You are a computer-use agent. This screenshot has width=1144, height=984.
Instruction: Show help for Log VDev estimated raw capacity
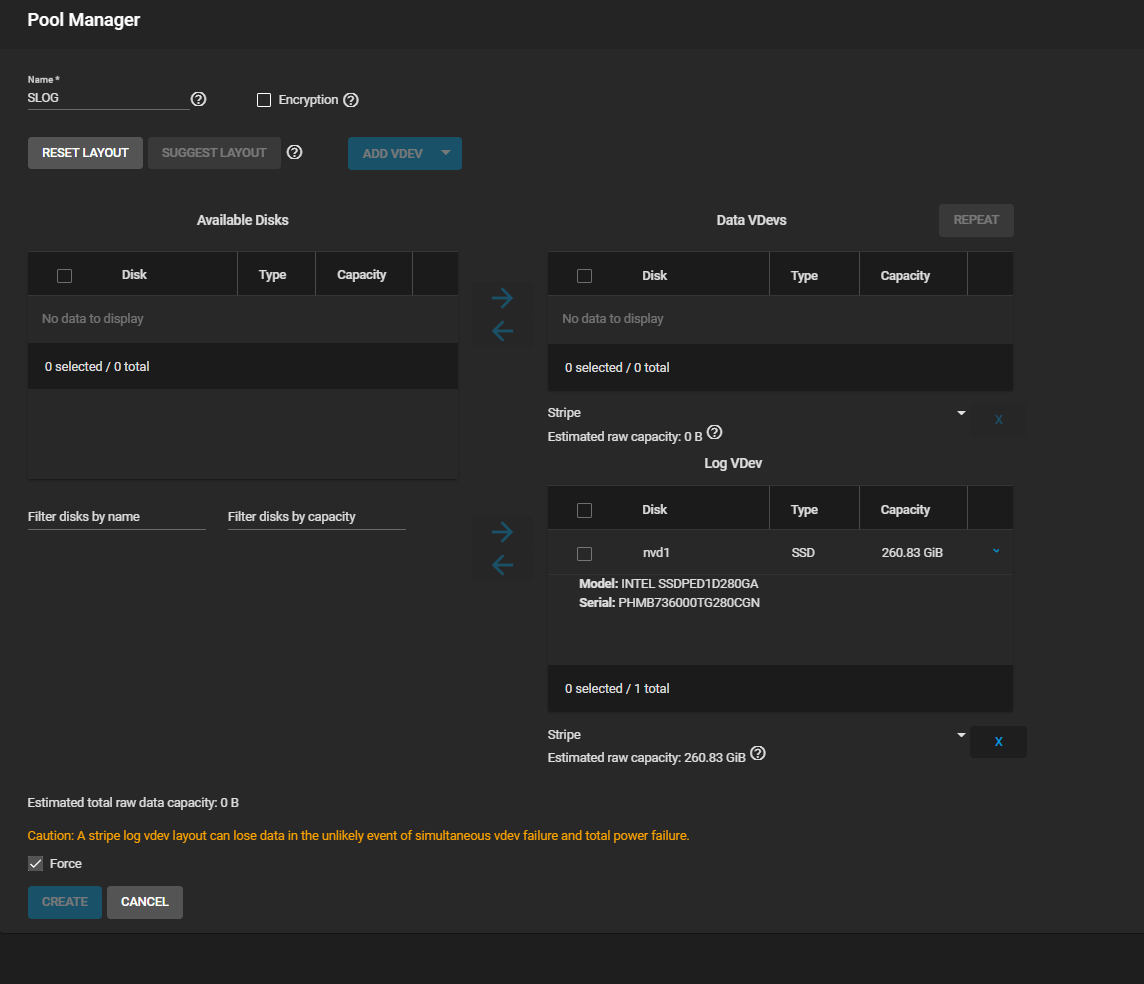tap(758, 754)
